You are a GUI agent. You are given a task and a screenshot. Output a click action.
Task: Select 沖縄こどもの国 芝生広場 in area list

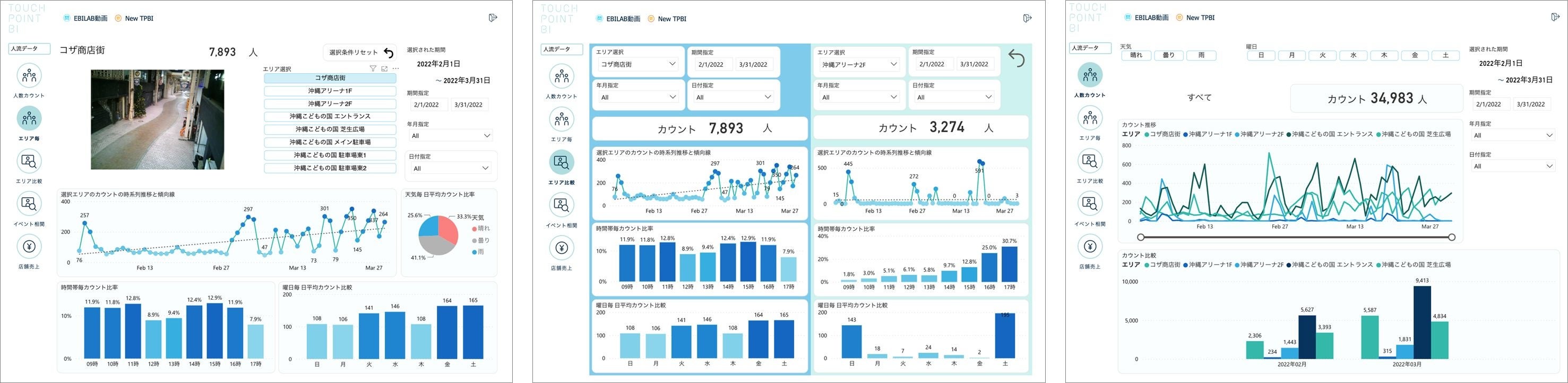330,129
